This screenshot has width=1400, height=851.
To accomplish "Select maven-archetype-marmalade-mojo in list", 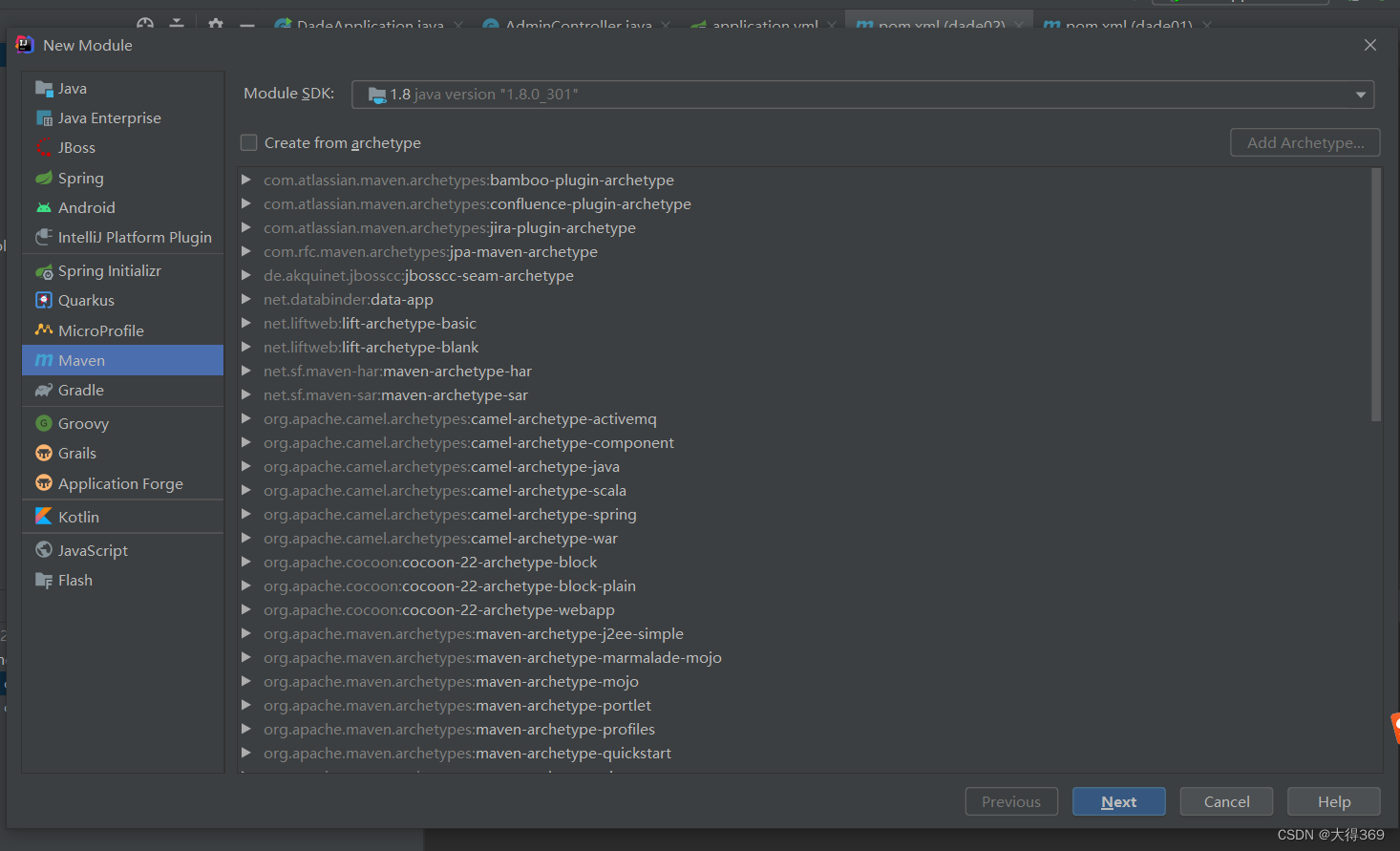I will [804, 657].
